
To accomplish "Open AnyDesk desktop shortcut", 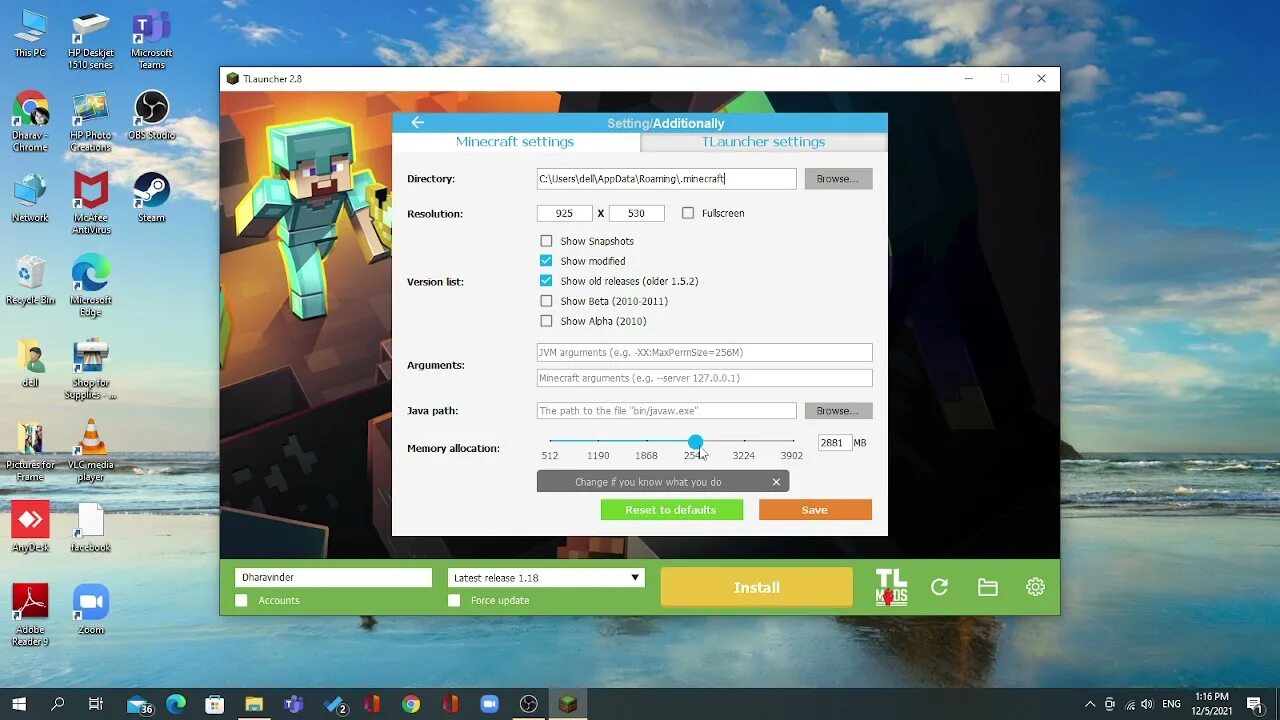I will pyautogui.click(x=30, y=527).
